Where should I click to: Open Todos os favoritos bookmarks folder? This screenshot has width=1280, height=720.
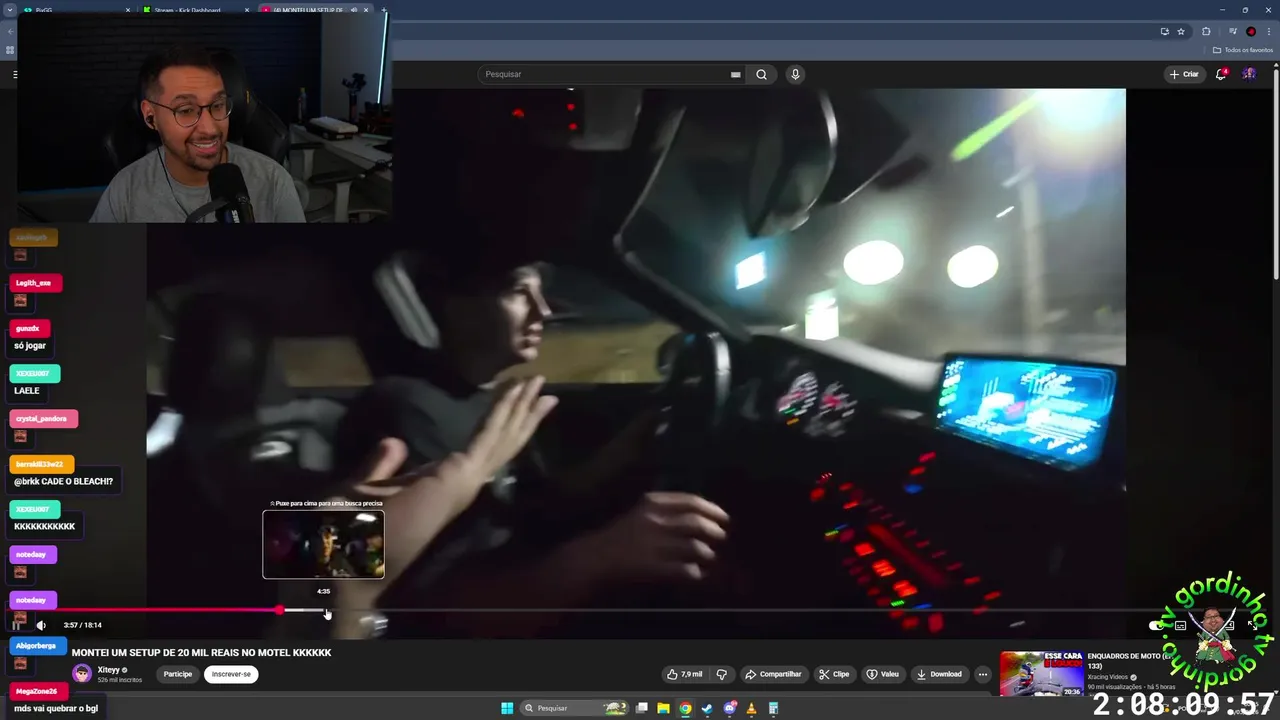1243,50
